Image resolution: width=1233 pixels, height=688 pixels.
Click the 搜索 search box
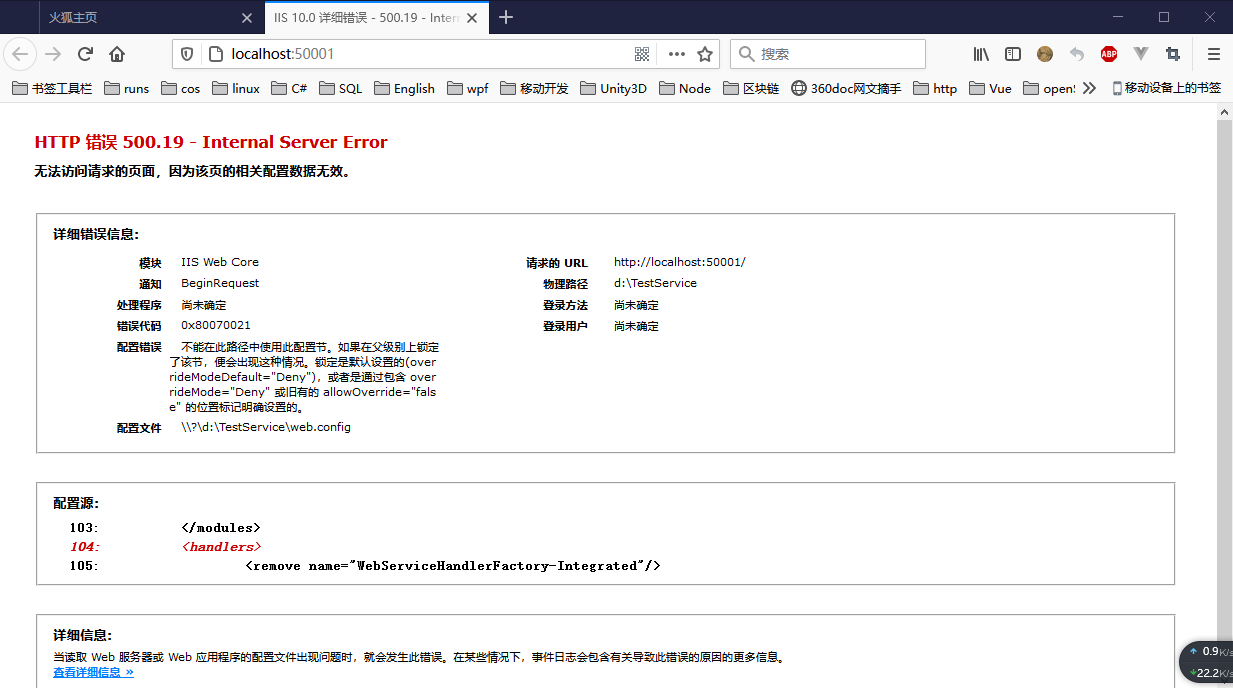(x=828, y=54)
